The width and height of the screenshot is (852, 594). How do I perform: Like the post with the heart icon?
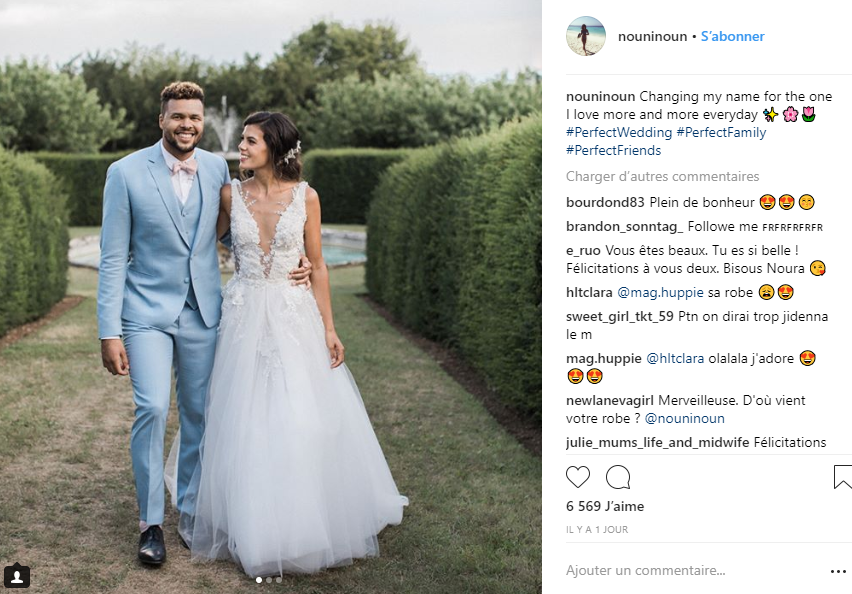(x=578, y=477)
